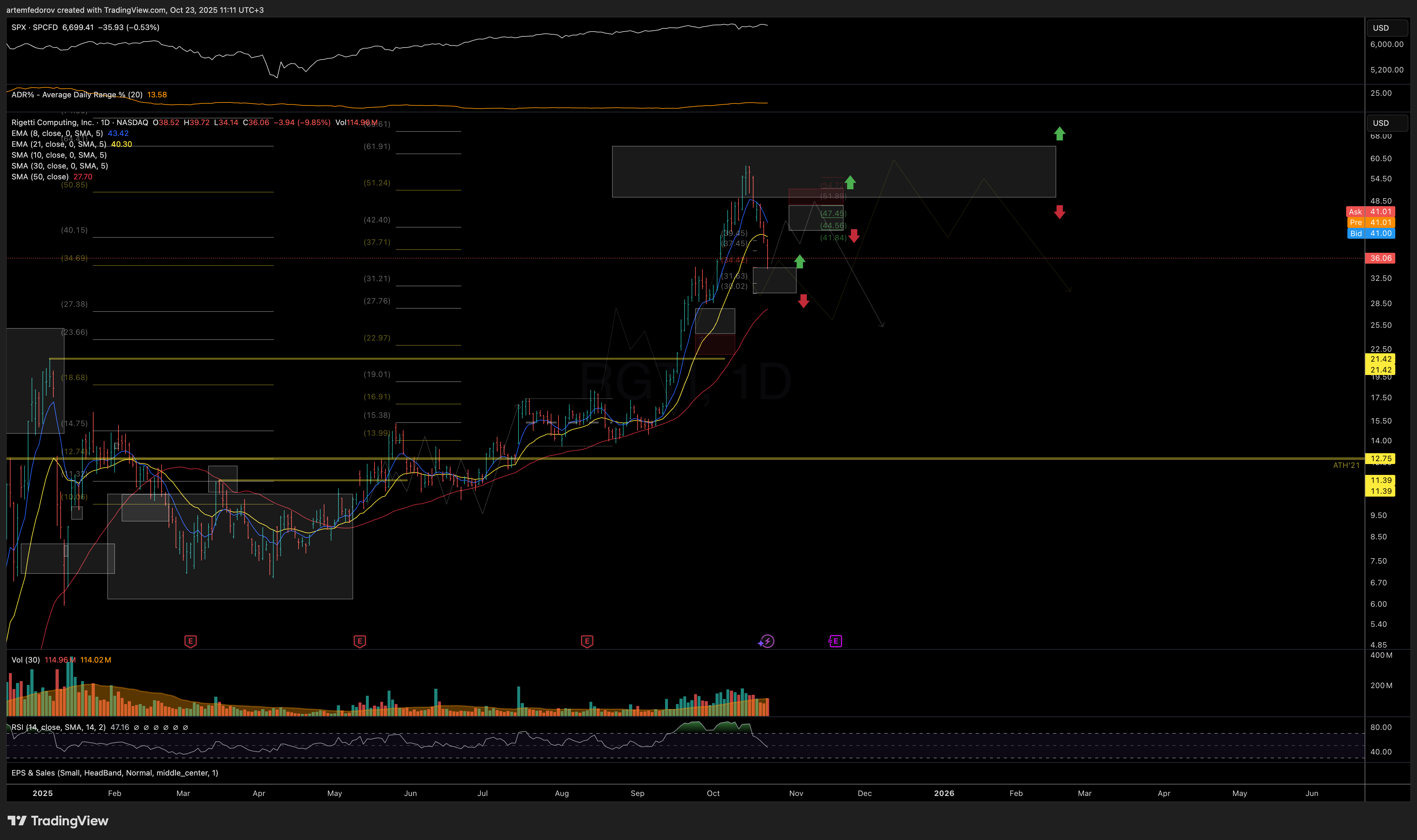Image resolution: width=1417 pixels, height=840 pixels.
Task: Click the (37.71) Fibonacci level label
Action: pyautogui.click(x=377, y=242)
